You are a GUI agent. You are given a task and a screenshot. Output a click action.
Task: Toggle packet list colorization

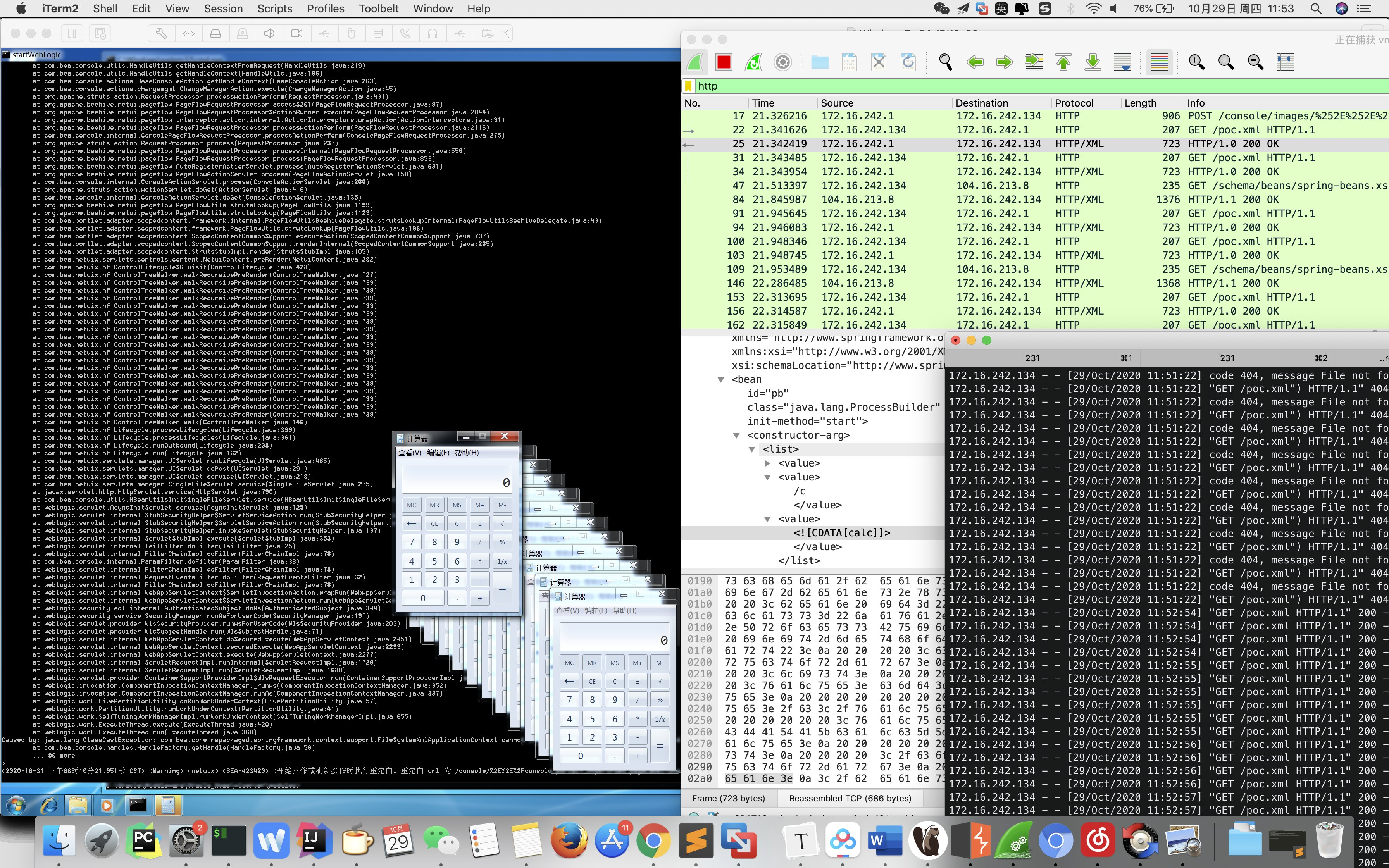tap(1159, 62)
